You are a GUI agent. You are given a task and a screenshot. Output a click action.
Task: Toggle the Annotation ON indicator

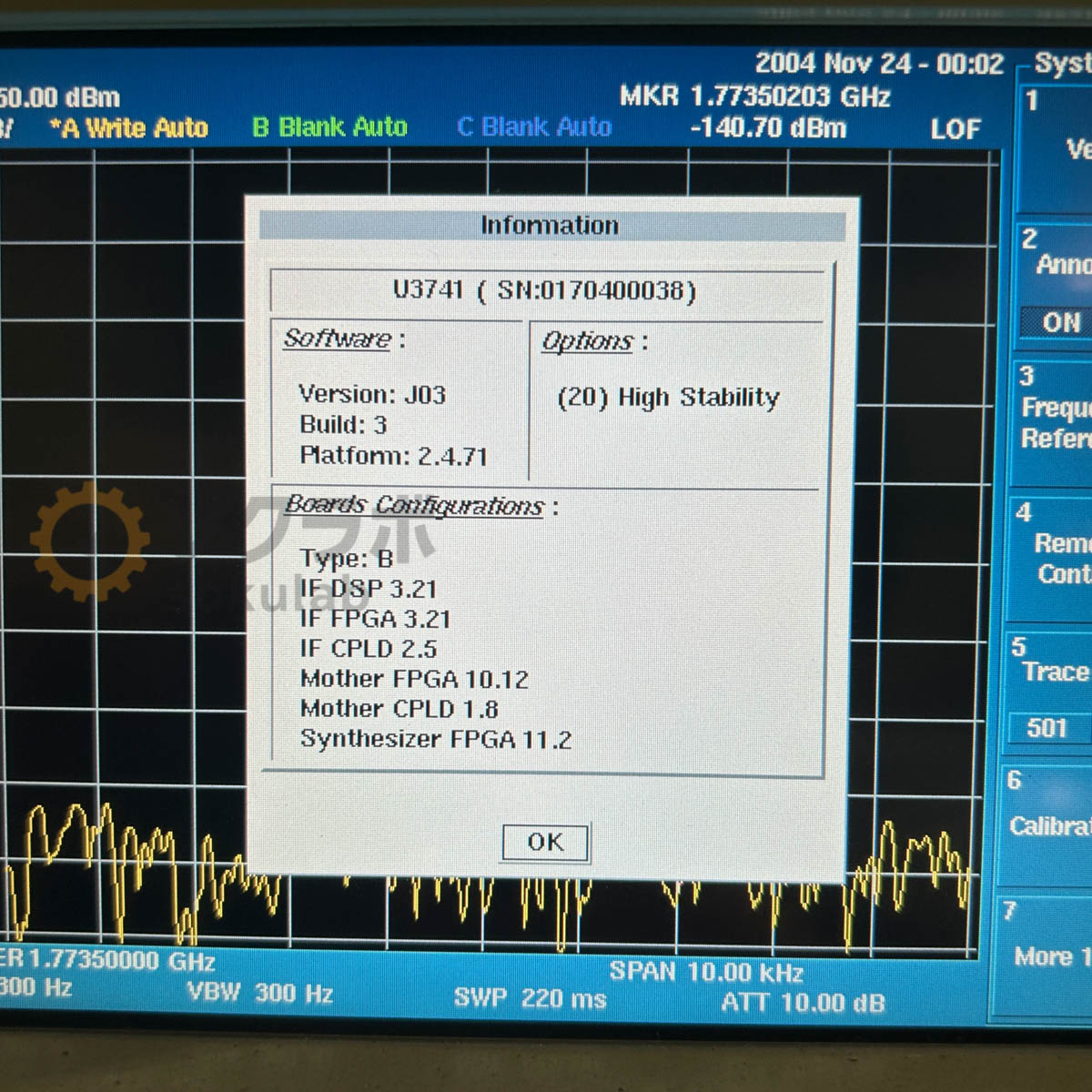(1060, 322)
